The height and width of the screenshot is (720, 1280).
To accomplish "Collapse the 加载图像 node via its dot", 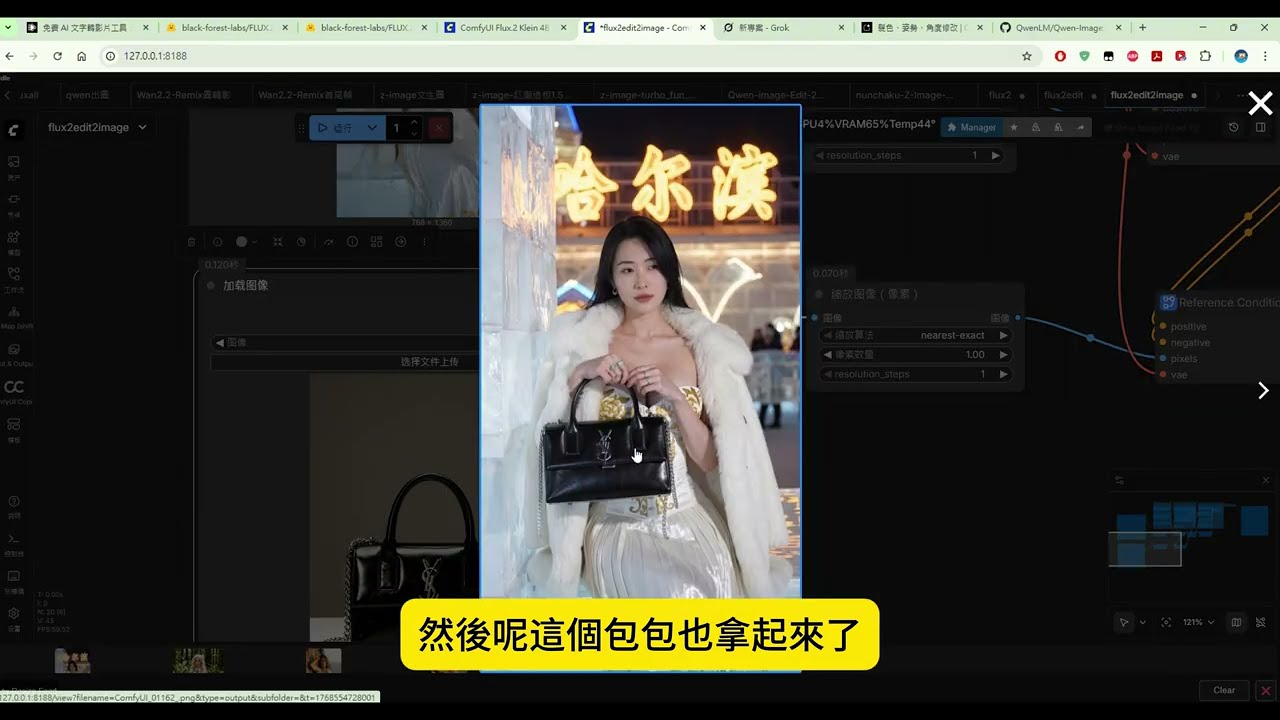I will tap(210, 285).
